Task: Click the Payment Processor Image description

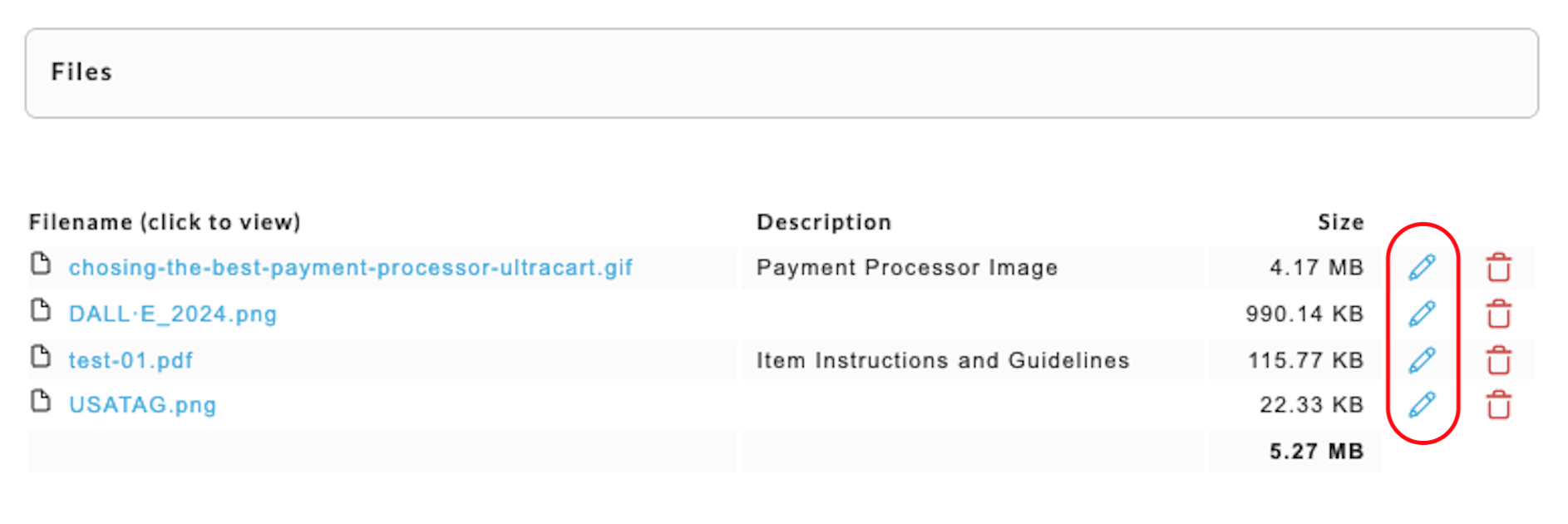Action: pyautogui.click(x=907, y=268)
